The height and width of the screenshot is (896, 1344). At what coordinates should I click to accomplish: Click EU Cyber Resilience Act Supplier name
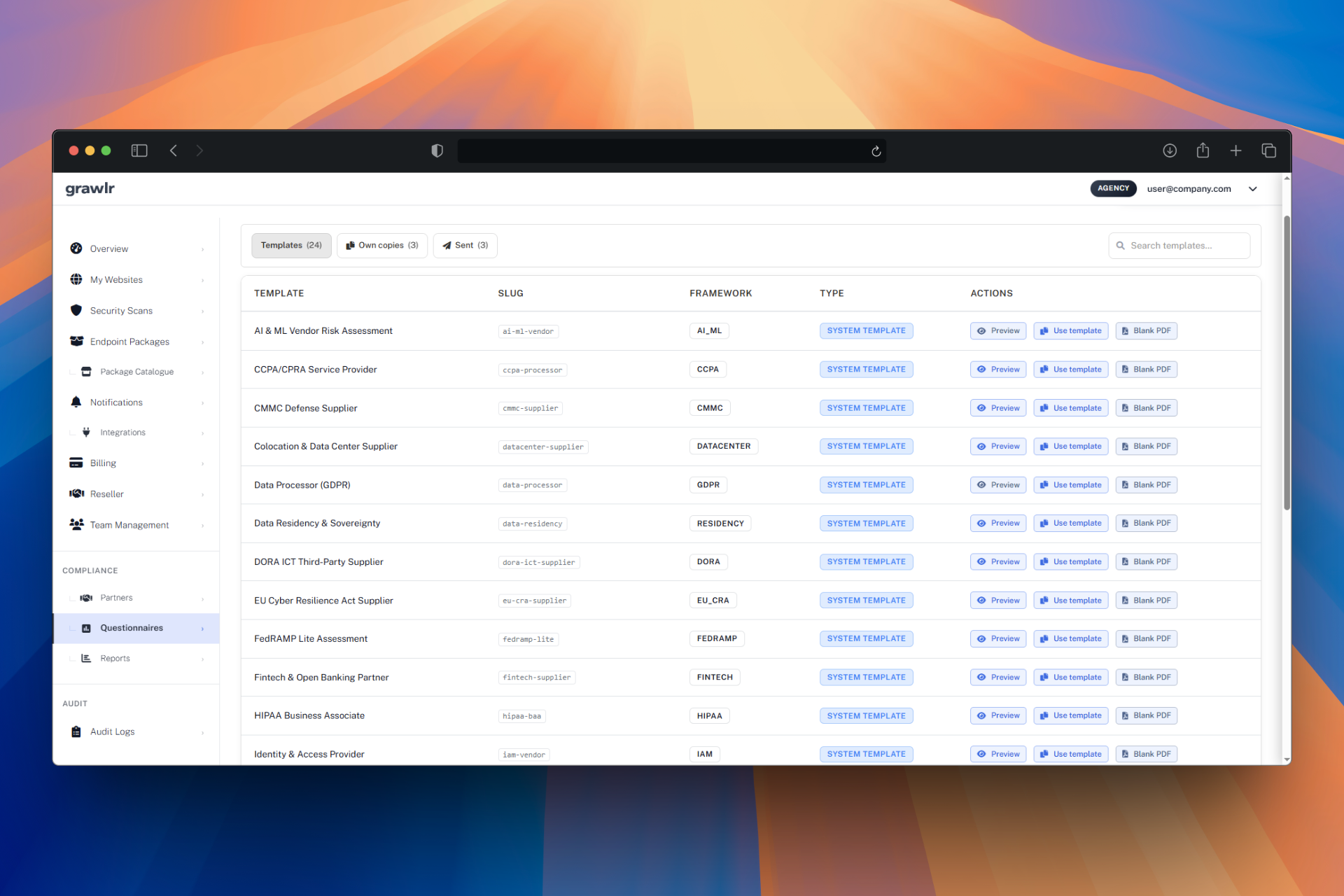tap(323, 601)
